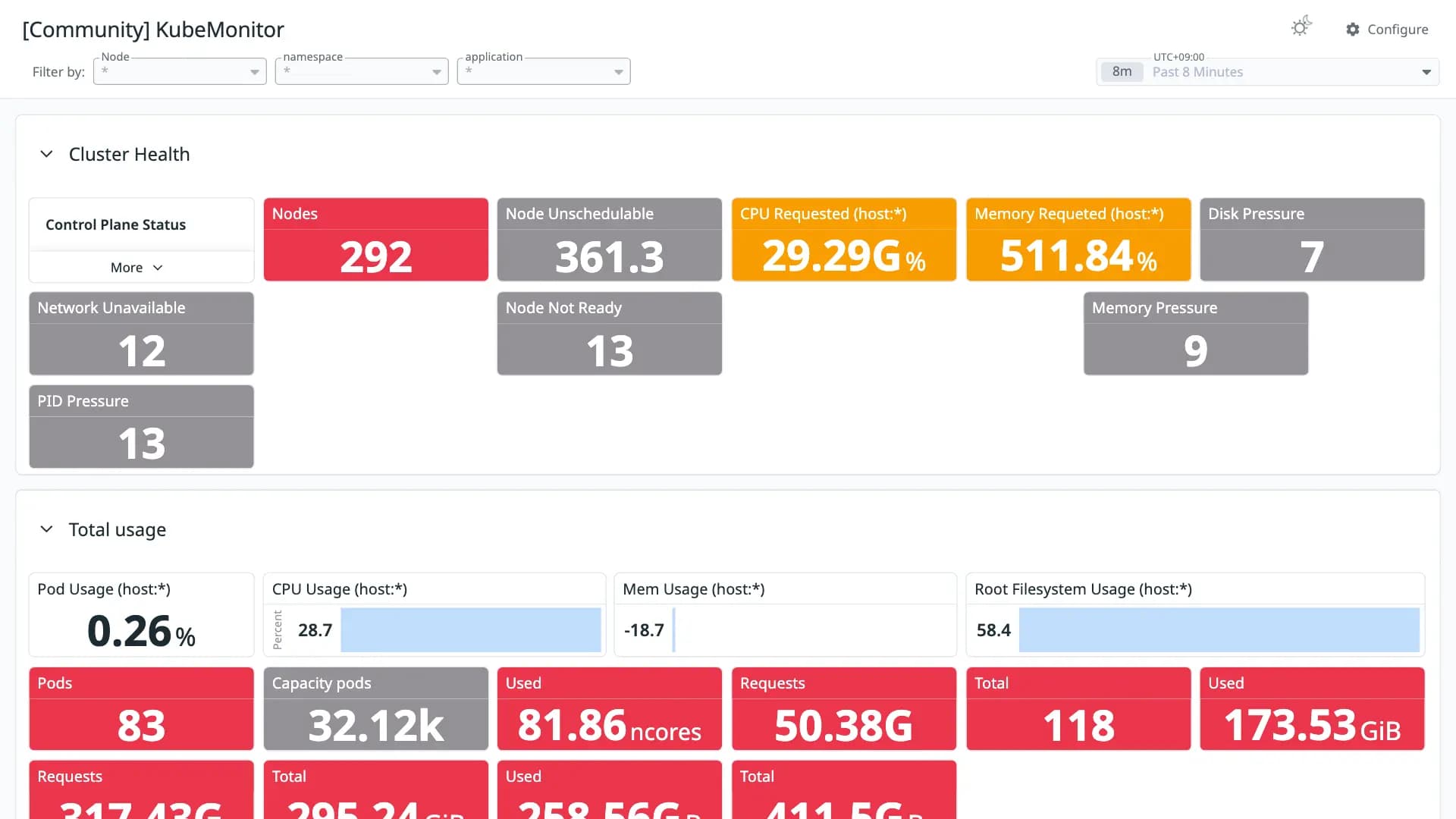The height and width of the screenshot is (819, 1456).
Task: Click the Configure gear icon
Action: point(1352,30)
